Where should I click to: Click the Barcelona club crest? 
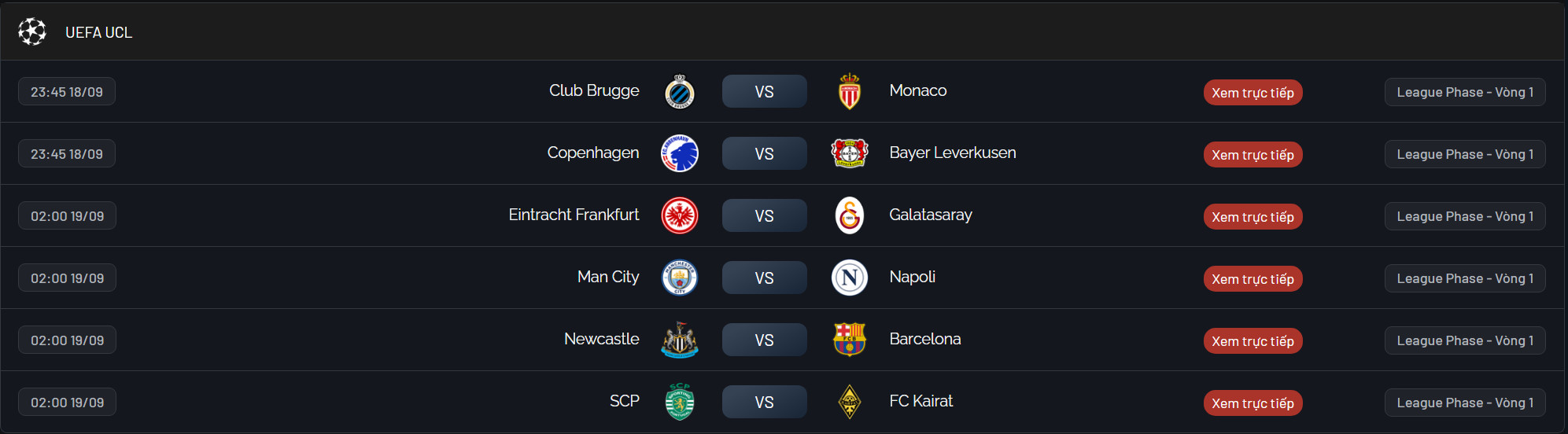pyautogui.click(x=850, y=340)
